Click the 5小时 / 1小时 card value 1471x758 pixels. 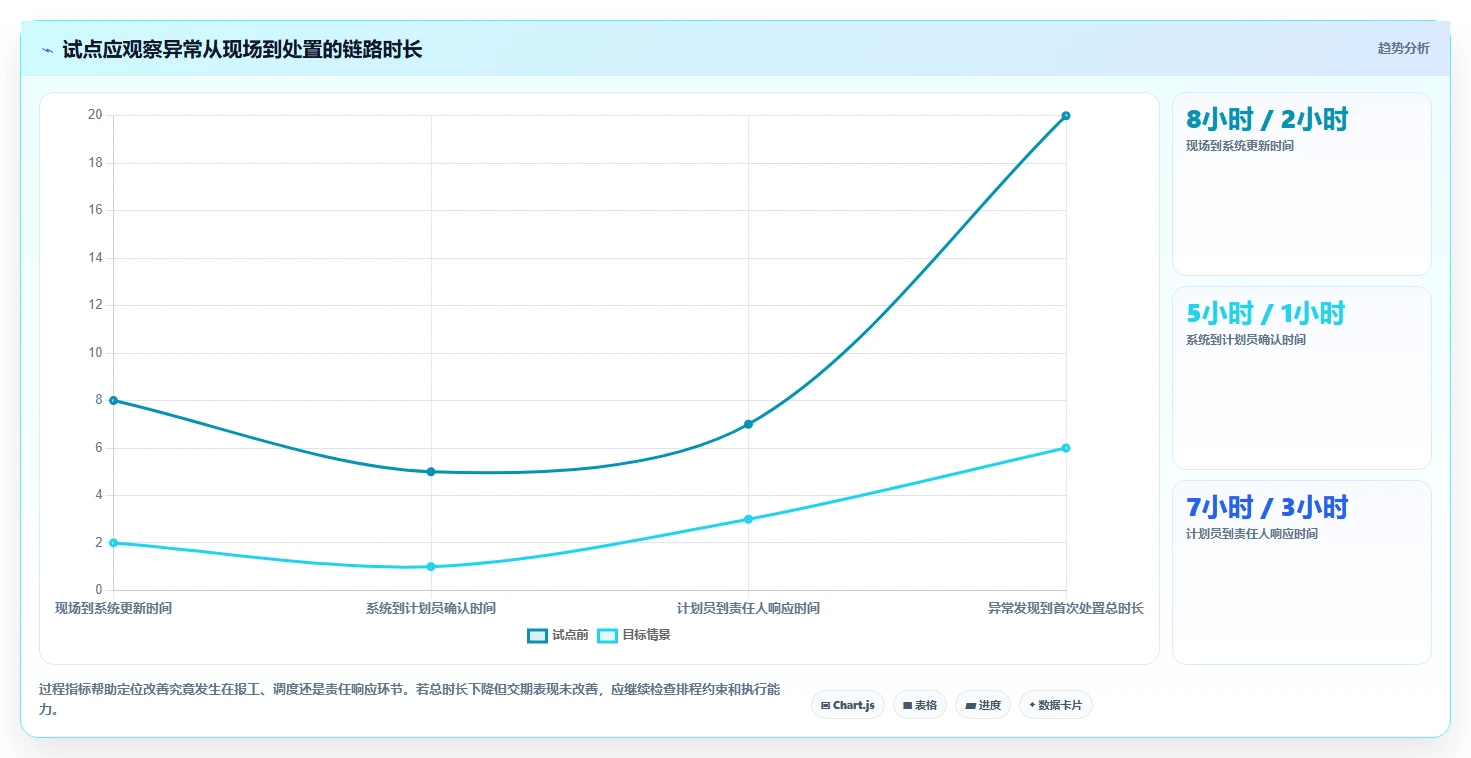(1266, 313)
